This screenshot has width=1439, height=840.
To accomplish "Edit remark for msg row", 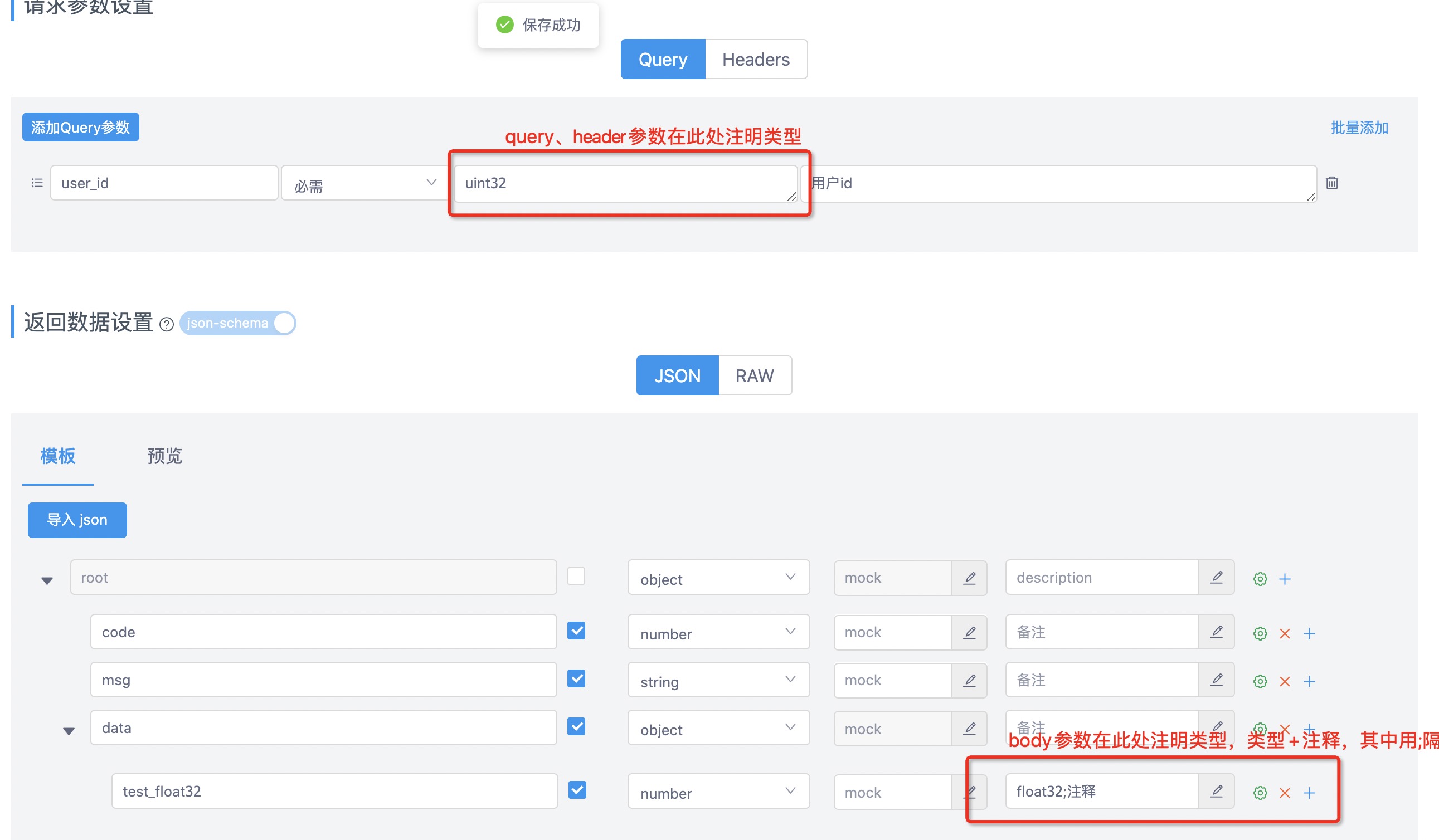I will click(1216, 680).
